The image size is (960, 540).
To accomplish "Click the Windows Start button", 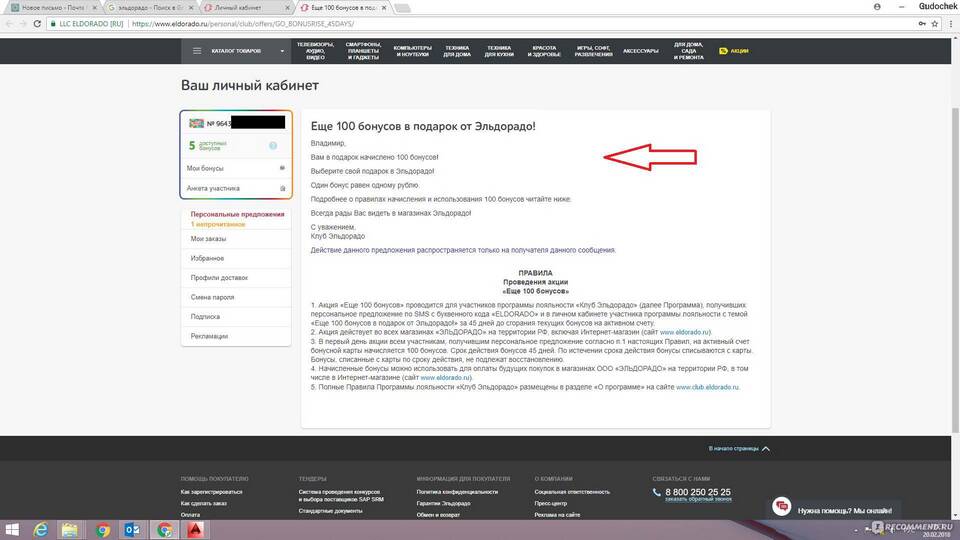I will coord(10,529).
